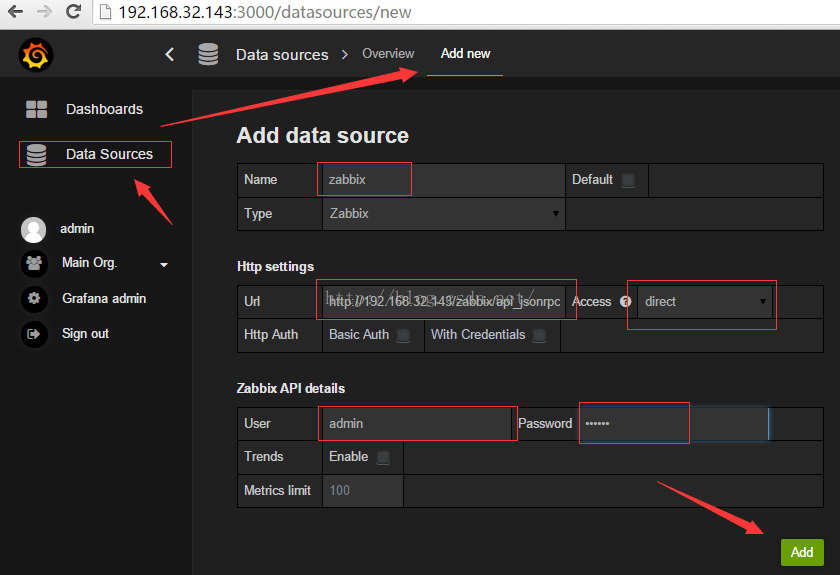
Task: Reload the page with the refresh icon
Action: click(x=73, y=11)
